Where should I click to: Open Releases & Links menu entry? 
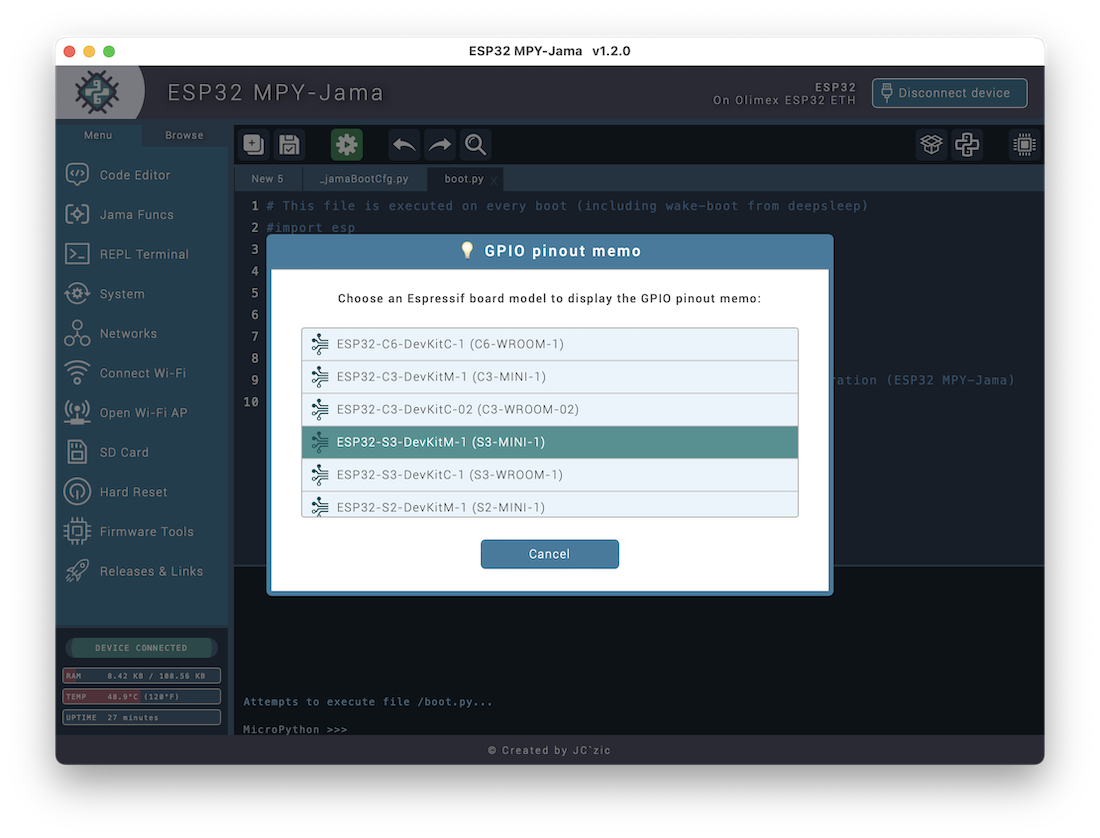151,571
